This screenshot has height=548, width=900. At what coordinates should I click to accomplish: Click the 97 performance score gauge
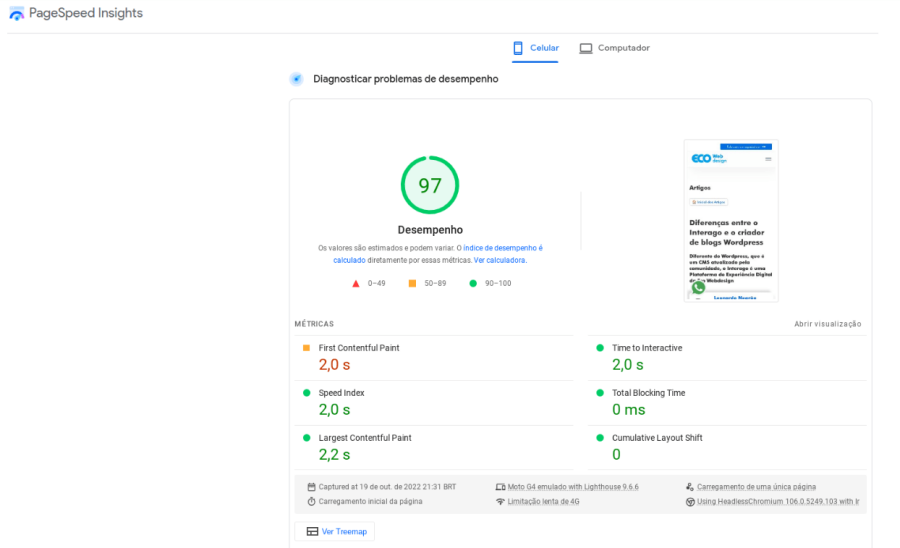click(x=430, y=185)
